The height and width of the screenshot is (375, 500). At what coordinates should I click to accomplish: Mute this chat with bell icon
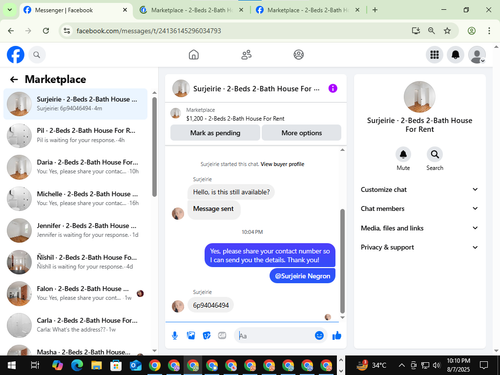coord(403,154)
